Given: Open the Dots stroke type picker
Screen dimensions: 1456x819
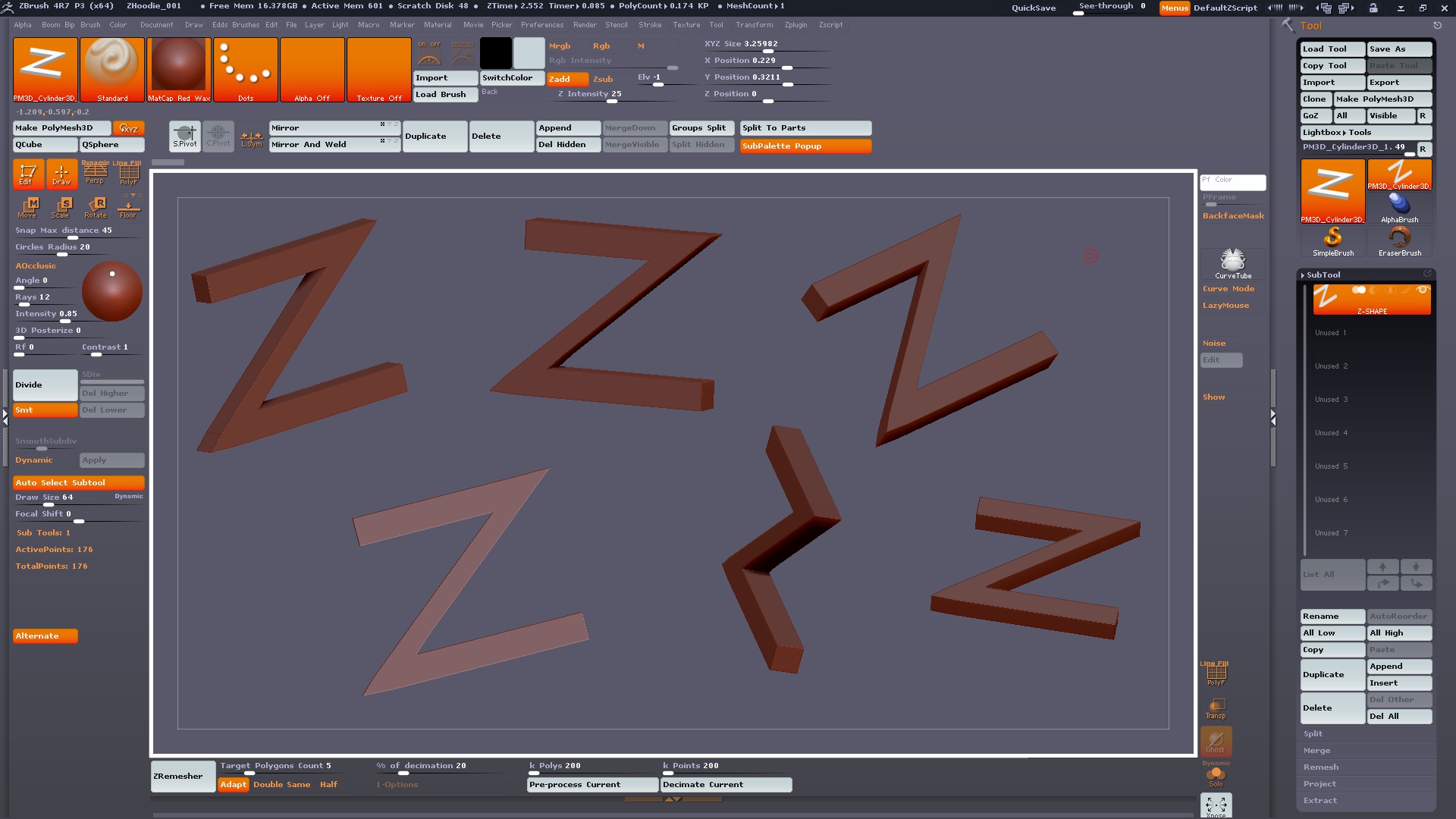Looking at the screenshot, I should pyautogui.click(x=246, y=69).
